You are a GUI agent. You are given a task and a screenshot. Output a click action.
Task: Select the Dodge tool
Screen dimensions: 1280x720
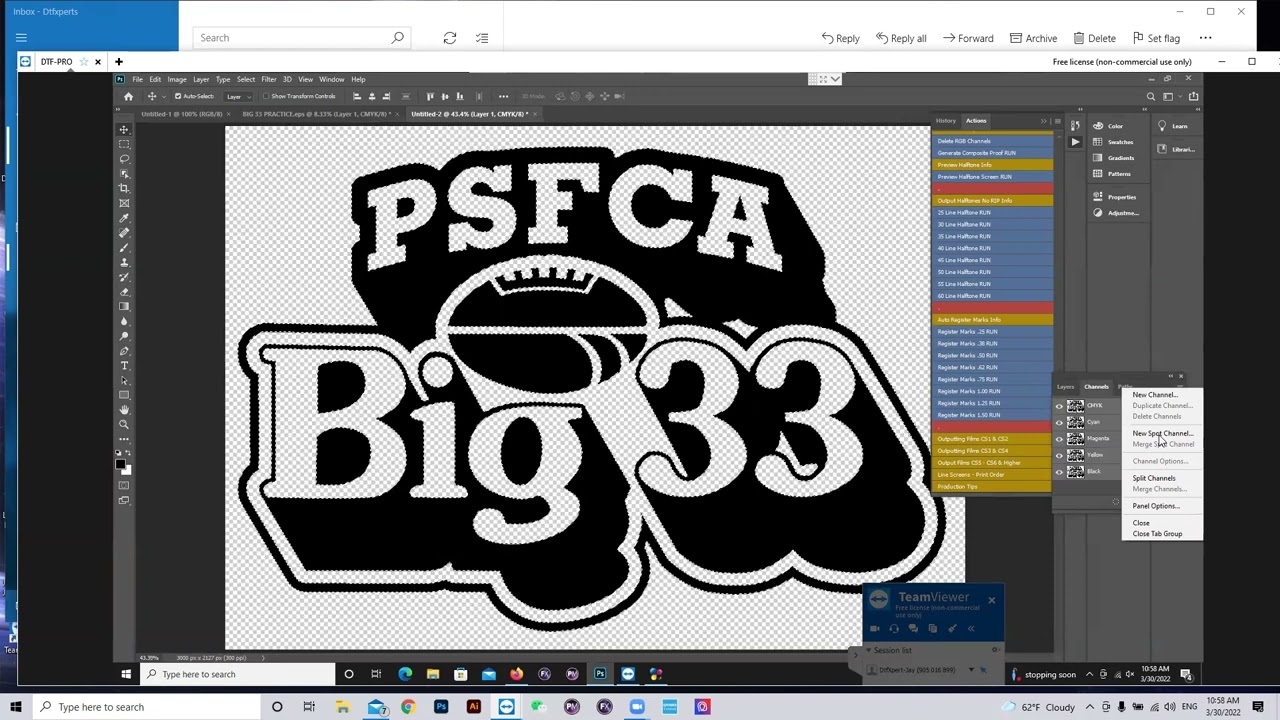tap(124, 336)
